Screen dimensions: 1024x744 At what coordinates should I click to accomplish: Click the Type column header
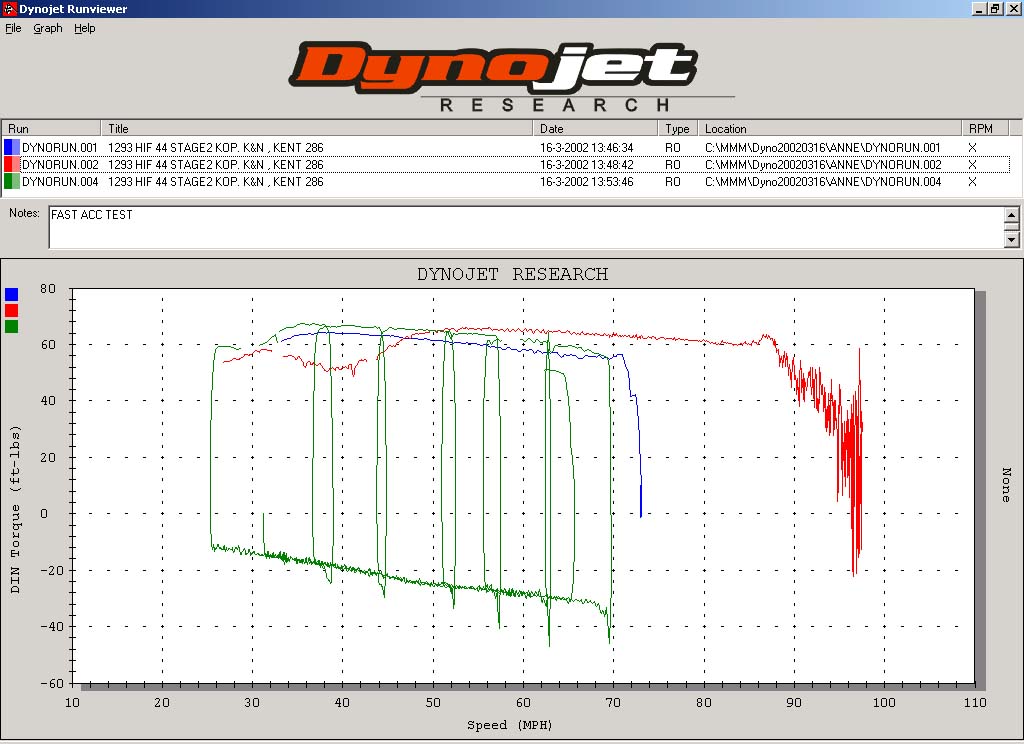pos(678,128)
